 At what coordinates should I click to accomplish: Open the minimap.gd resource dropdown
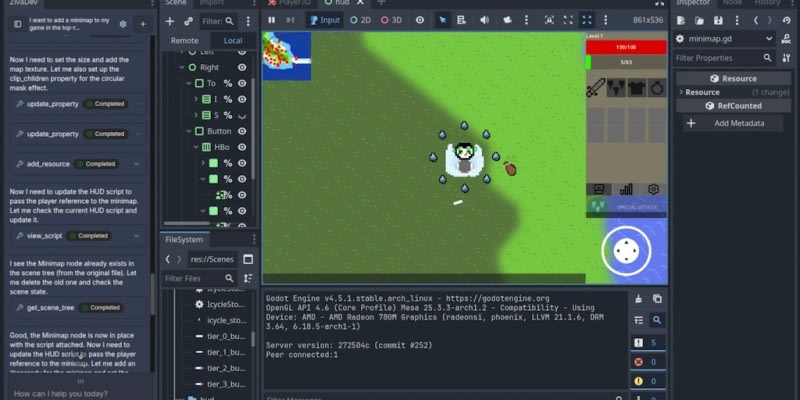769,39
